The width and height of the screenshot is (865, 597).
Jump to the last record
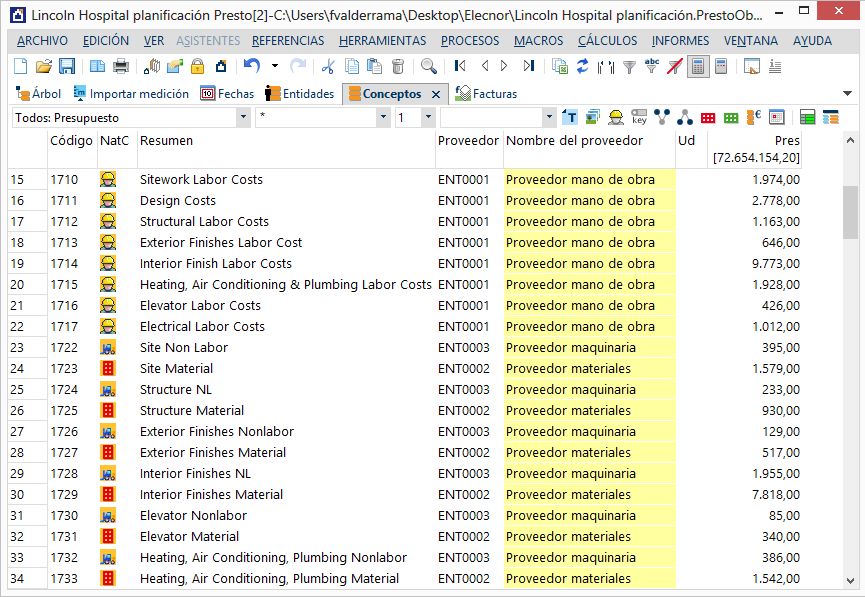(x=529, y=66)
